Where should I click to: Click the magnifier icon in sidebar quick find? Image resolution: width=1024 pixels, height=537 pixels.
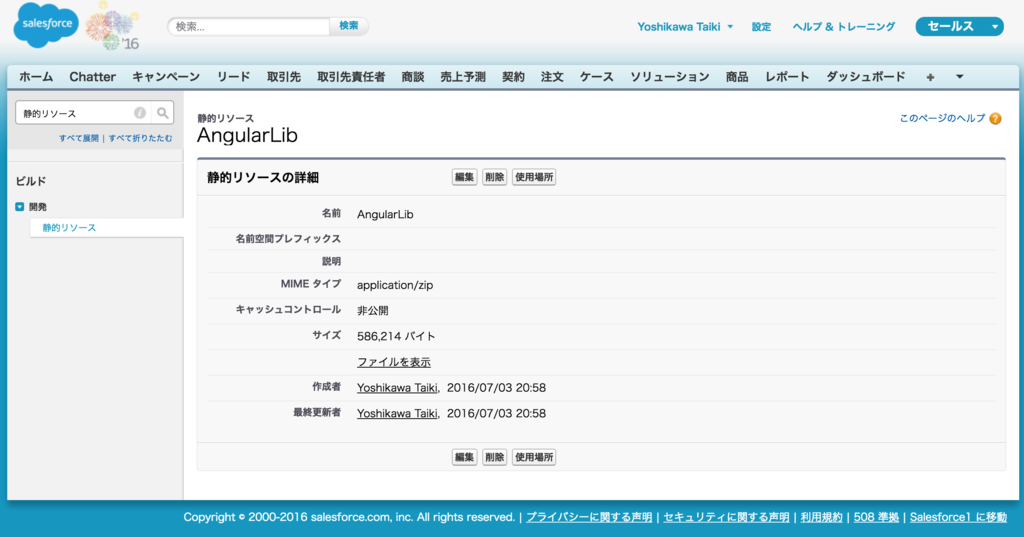click(163, 113)
